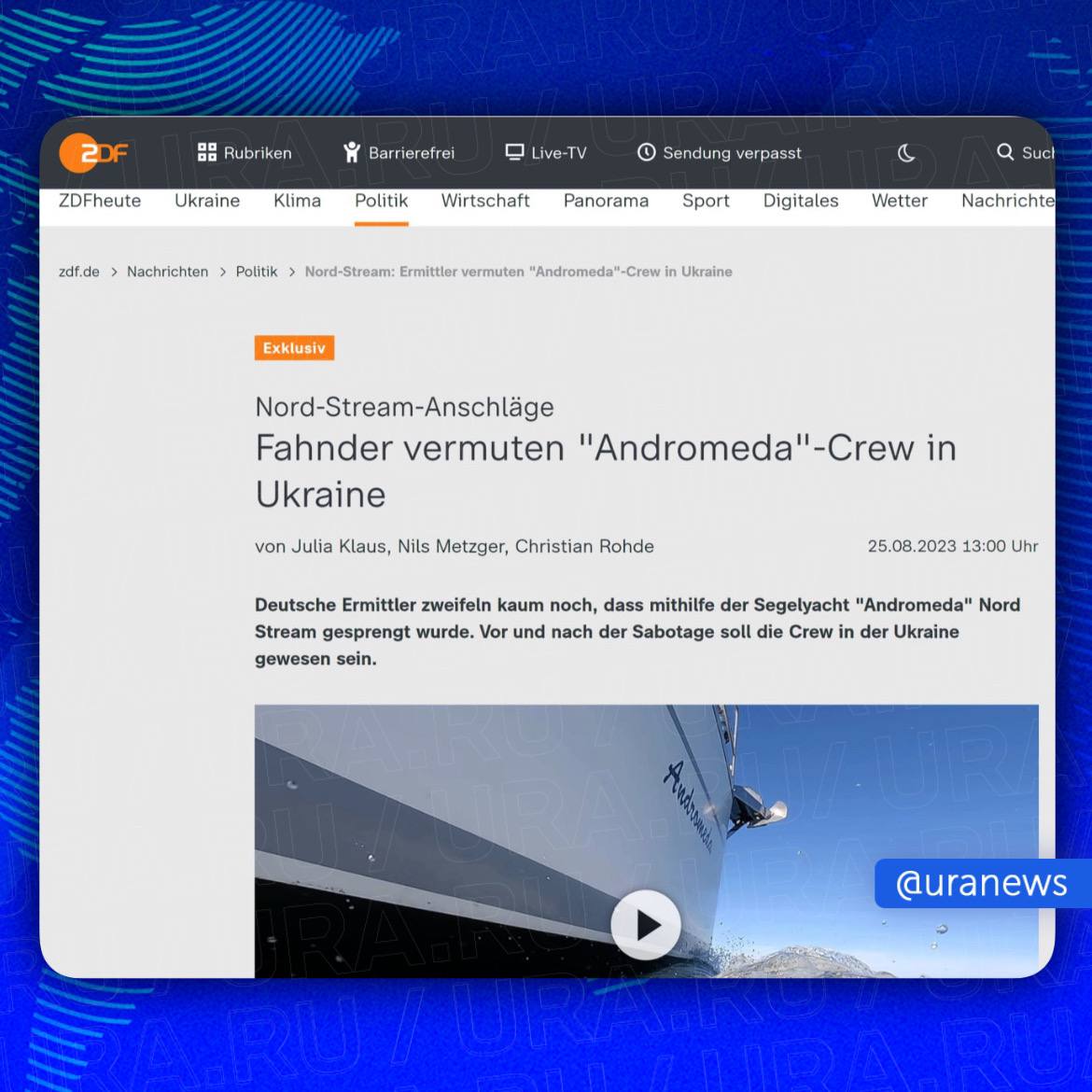Click the ZDF logo
1092x1092 pixels.
pyautogui.click(x=94, y=152)
